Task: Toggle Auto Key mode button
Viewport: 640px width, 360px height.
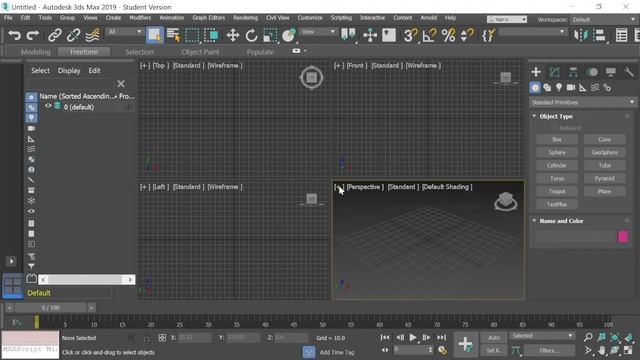Action: click(x=494, y=338)
